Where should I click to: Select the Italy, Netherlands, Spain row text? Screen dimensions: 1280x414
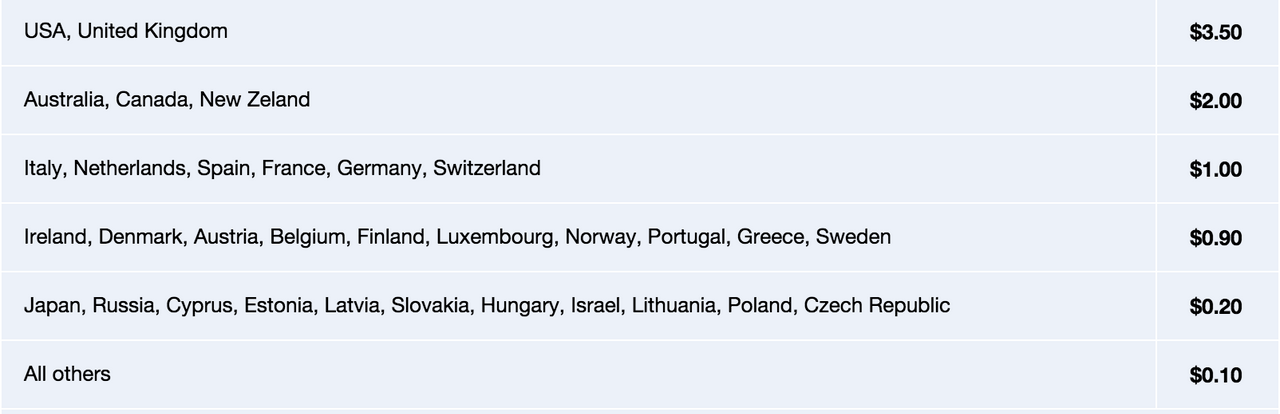282,168
